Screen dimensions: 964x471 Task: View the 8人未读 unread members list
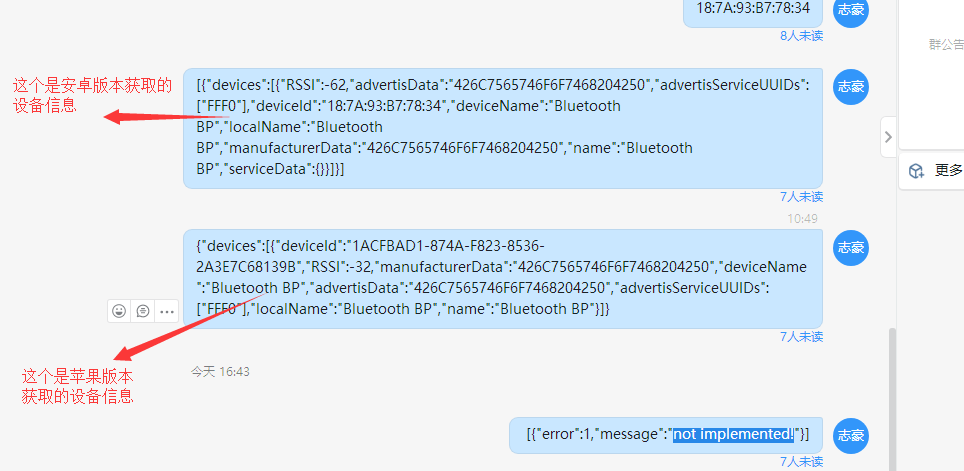click(x=801, y=36)
